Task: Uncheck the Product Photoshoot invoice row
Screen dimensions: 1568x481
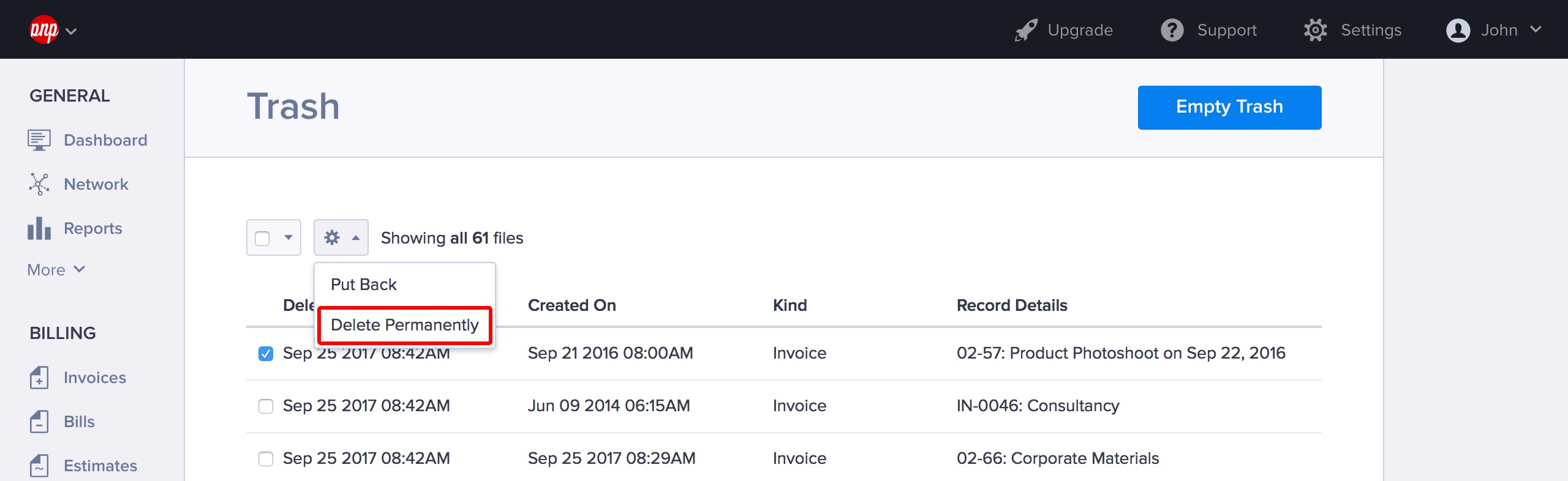Action: 266,354
